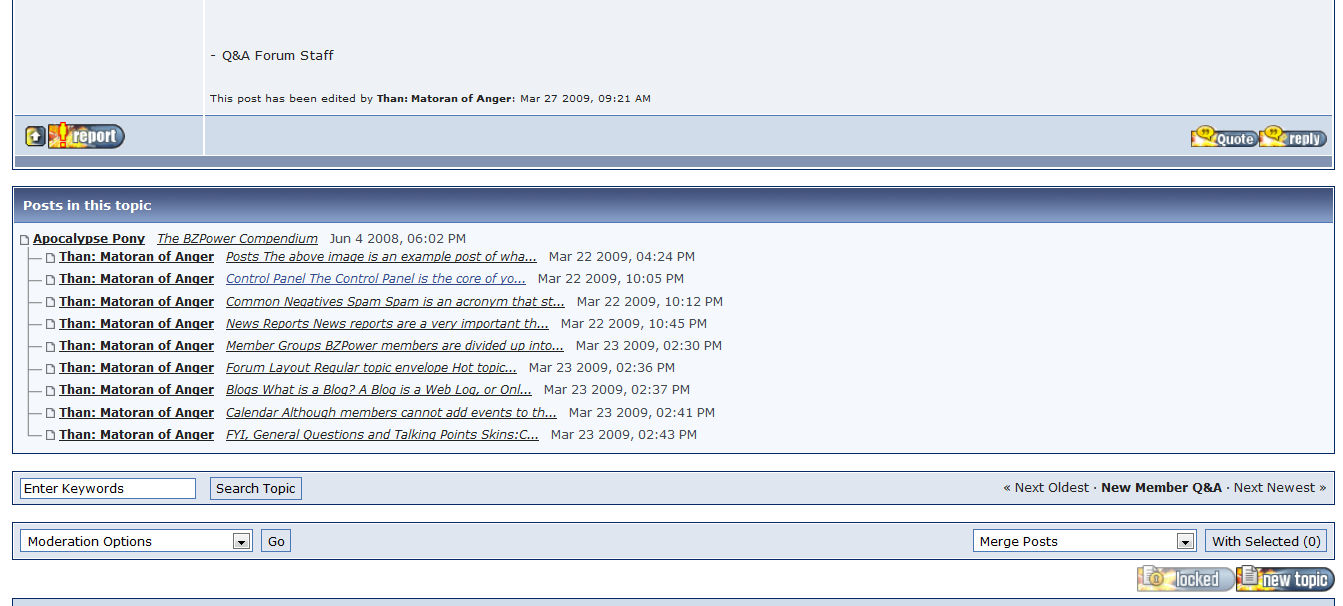Open Than: Matoran of Anger on Calendar row
The height and width of the screenshot is (606, 1343).
[136, 412]
